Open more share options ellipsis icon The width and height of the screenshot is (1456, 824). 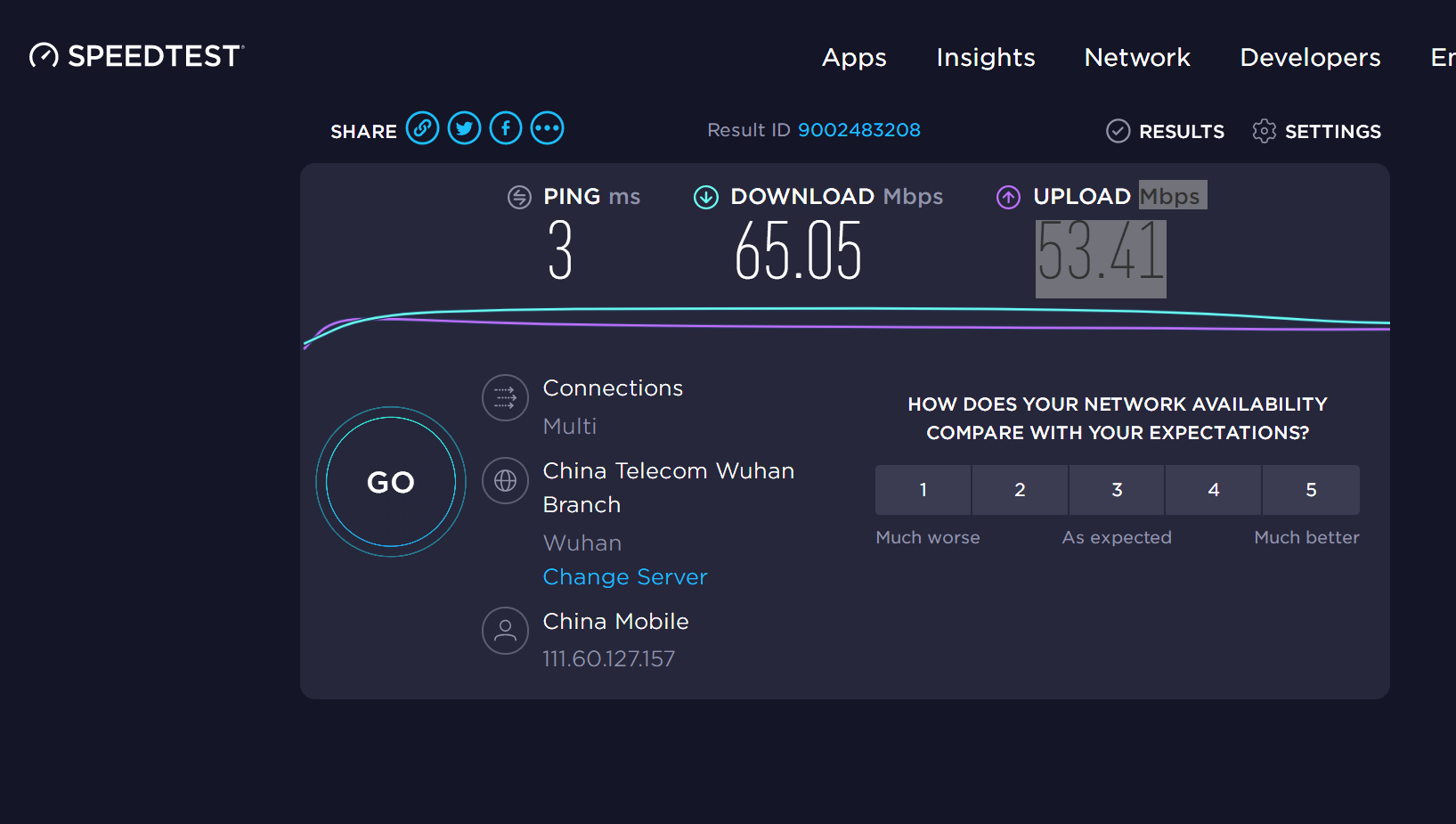(547, 128)
